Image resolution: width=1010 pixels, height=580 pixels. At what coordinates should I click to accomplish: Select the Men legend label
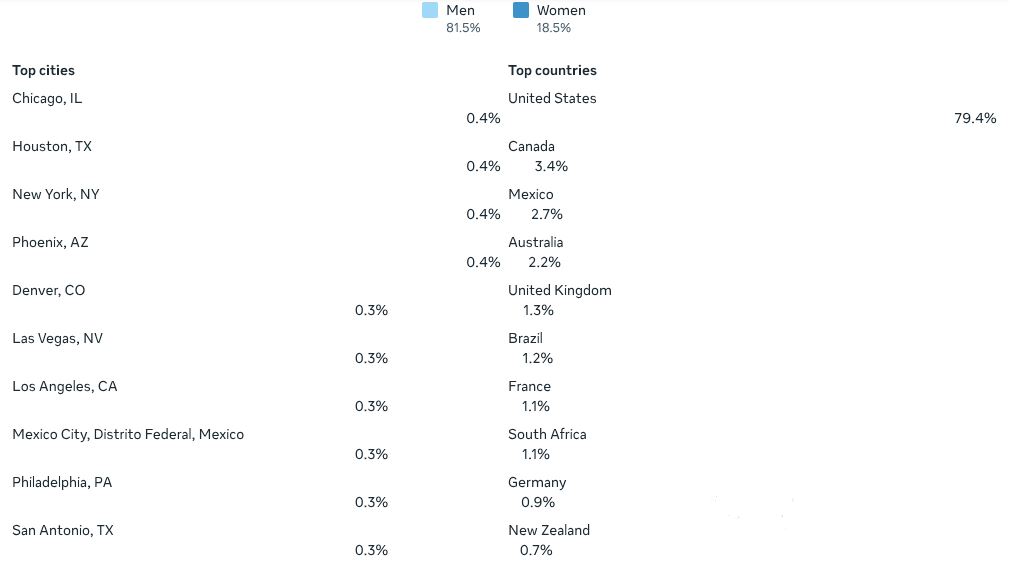460,10
